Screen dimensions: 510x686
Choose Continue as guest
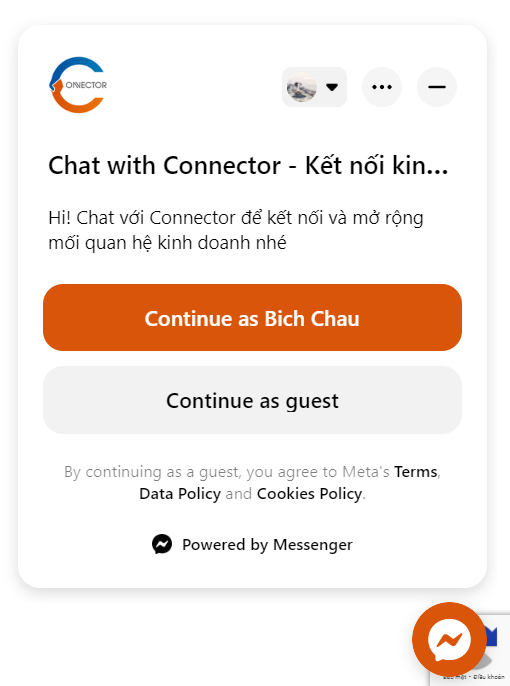[x=252, y=400]
